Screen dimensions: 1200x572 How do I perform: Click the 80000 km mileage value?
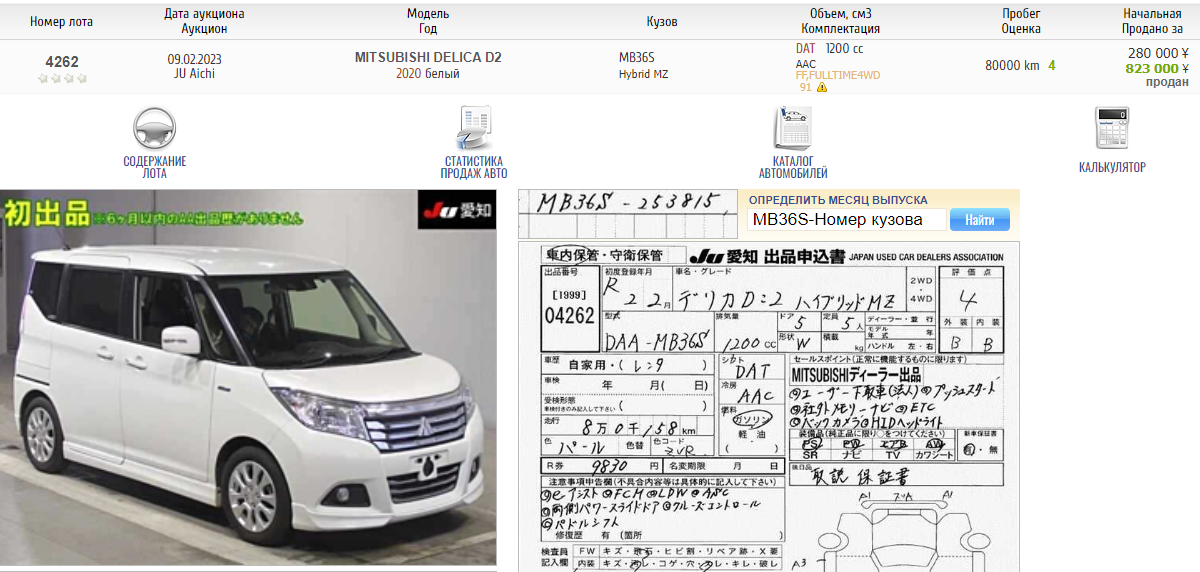(1012, 65)
